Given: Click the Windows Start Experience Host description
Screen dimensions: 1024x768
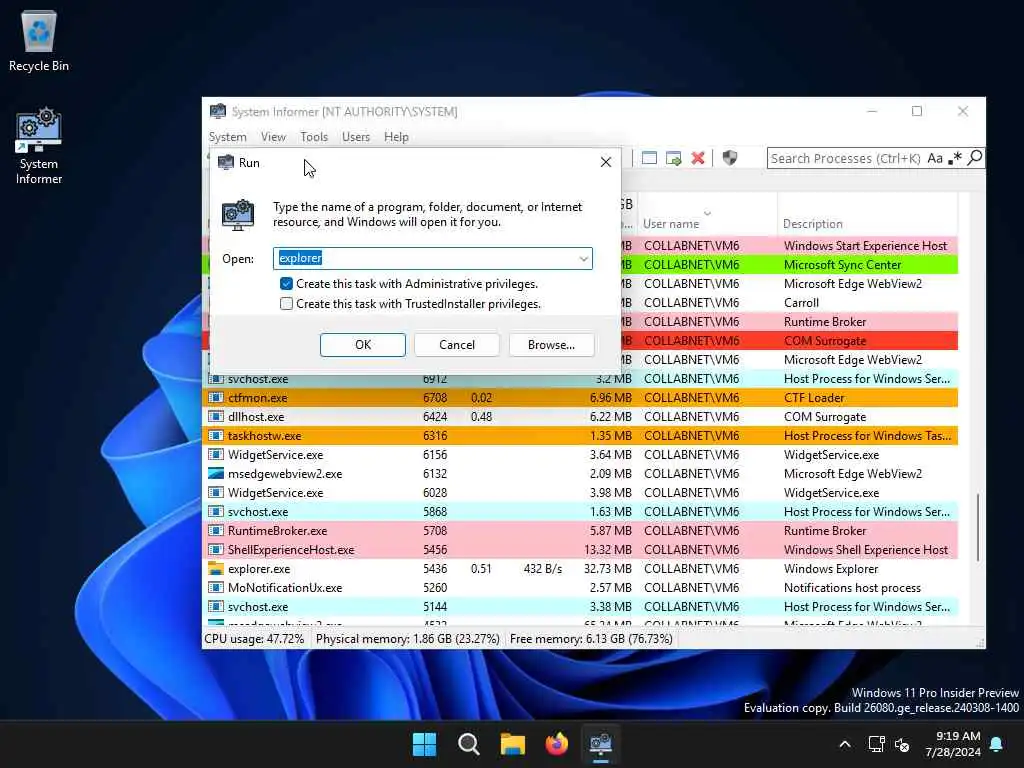Looking at the screenshot, I should pyautogui.click(x=865, y=246).
